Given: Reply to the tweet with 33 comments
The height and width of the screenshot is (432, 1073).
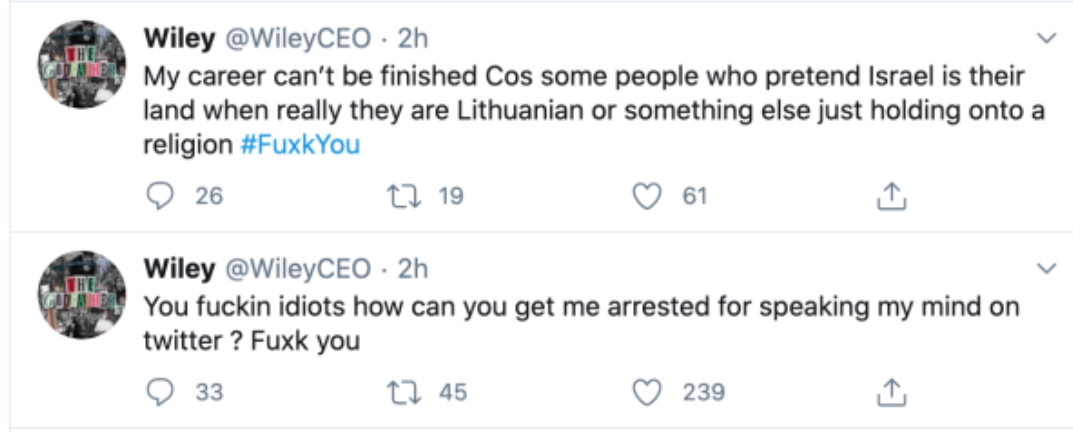Looking at the screenshot, I should [160, 393].
